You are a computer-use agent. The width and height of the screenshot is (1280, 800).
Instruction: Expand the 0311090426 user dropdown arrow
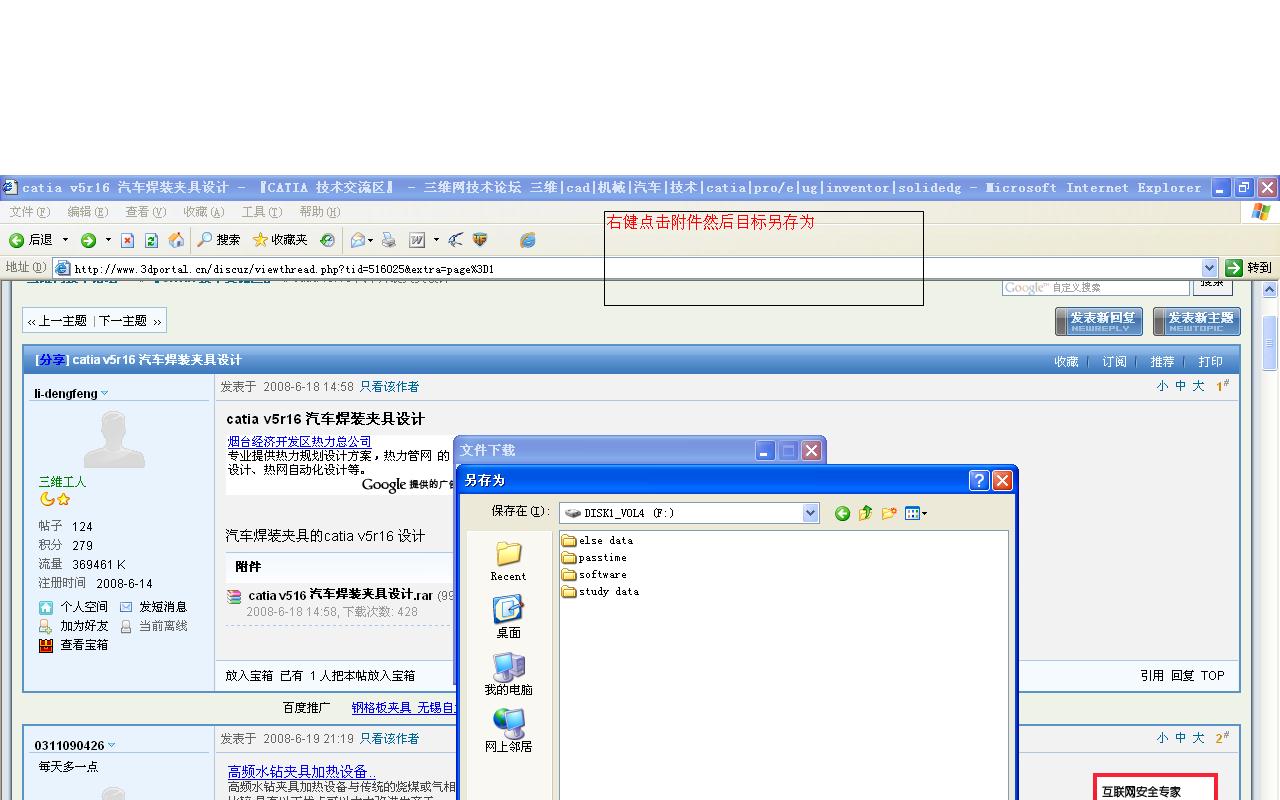tap(112, 746)
